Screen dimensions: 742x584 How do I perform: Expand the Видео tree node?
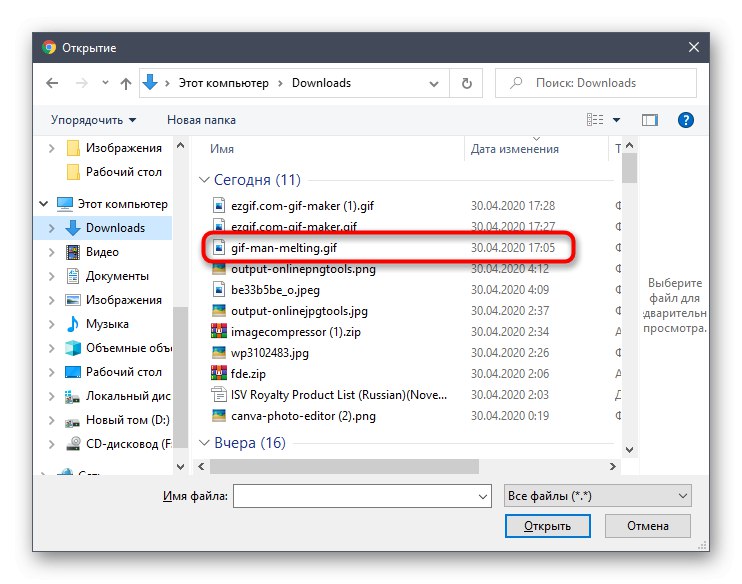pyautogui.click(x=52, y=252)
